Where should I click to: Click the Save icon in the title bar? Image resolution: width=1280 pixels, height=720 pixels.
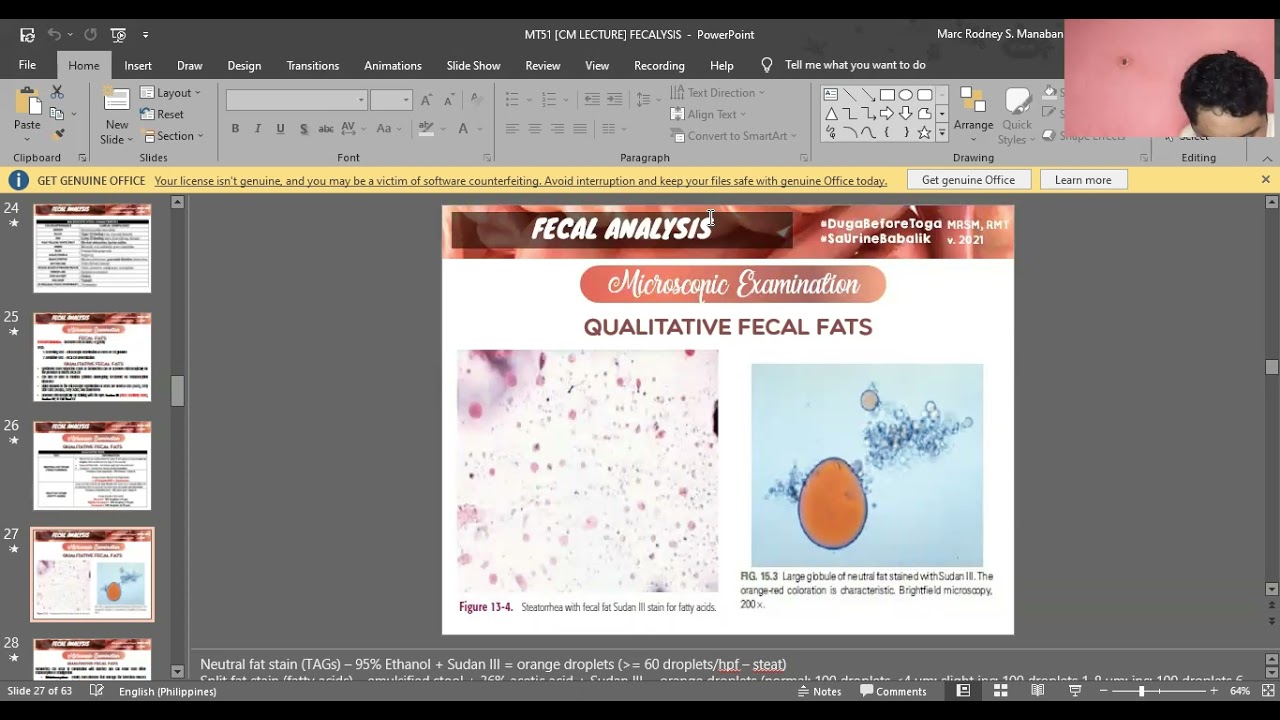(x=27, y=34)
